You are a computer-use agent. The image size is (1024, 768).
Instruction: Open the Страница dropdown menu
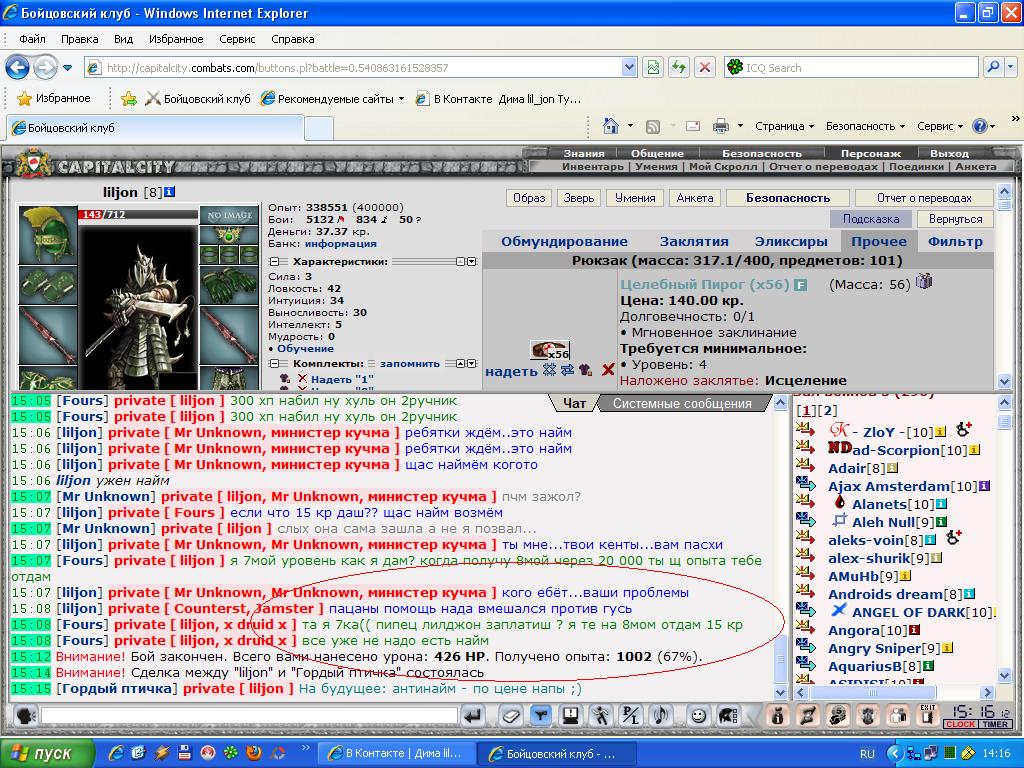784,126
